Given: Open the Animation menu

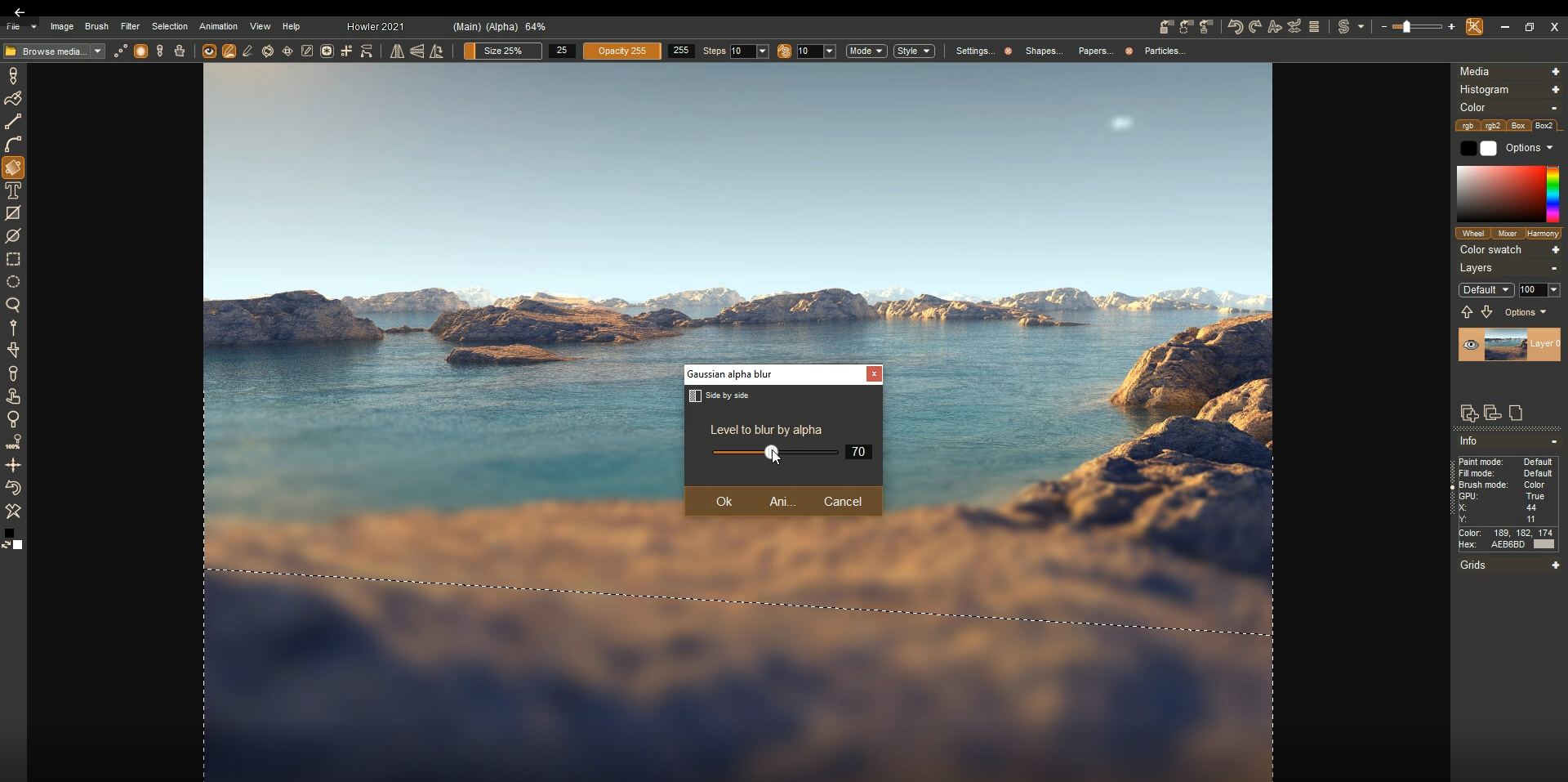Looking at the screenshot, I should click(x=218, y=27).
